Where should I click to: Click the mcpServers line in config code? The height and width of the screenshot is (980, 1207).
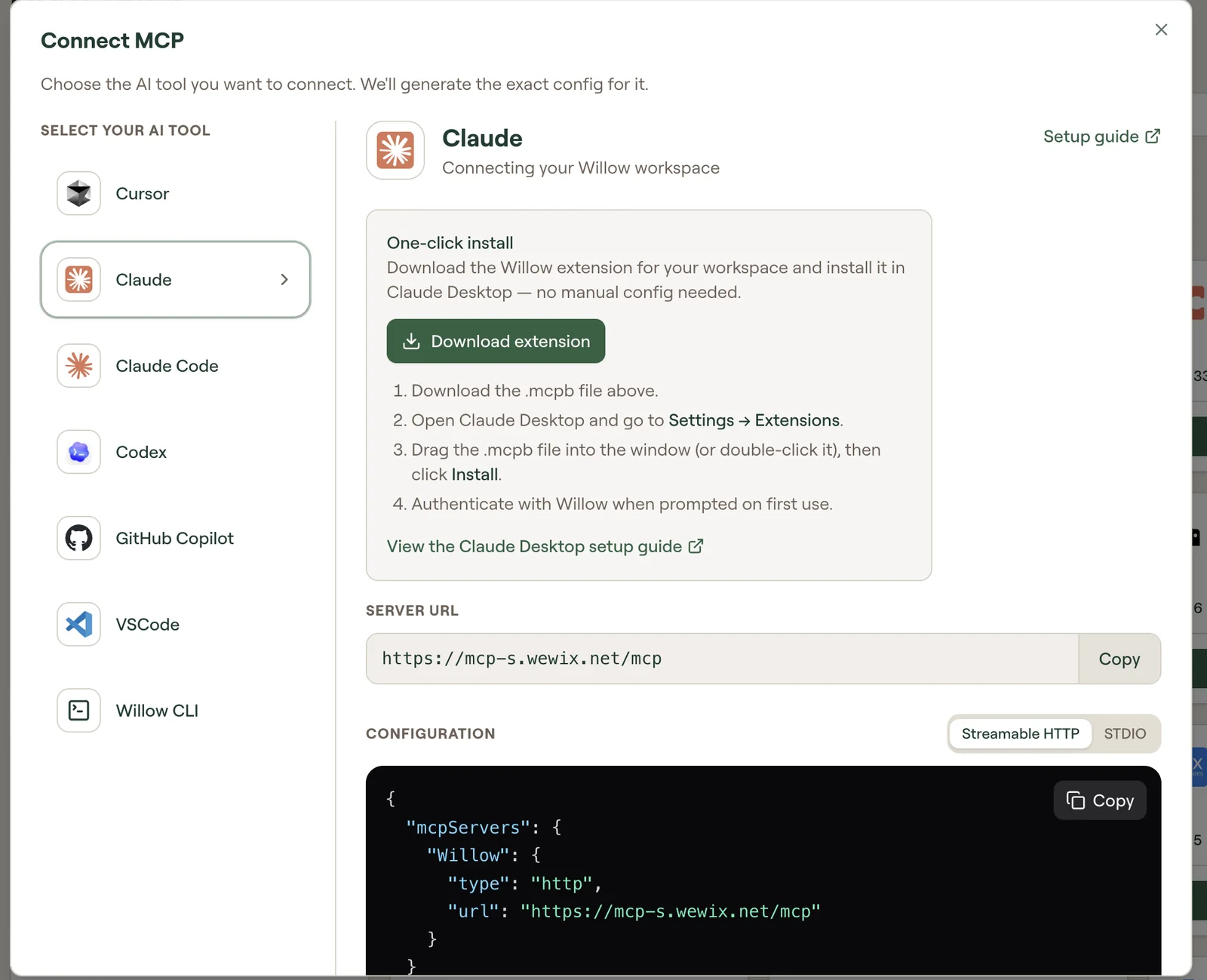tap(484, 828)
